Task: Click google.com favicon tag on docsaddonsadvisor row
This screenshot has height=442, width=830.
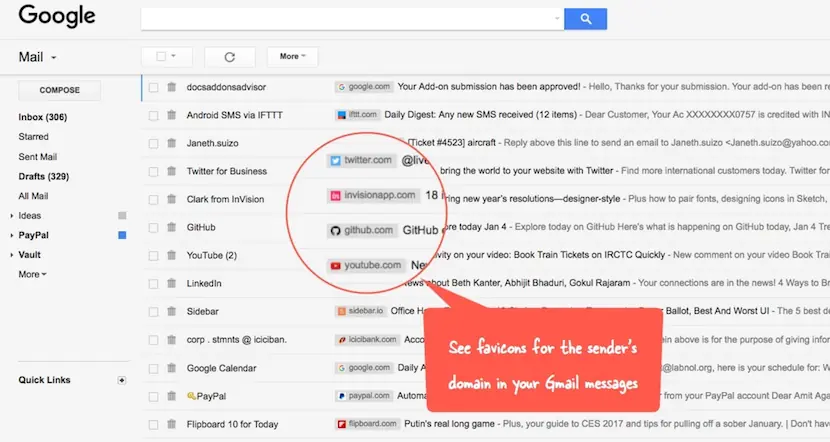Action: click(364, 87)
